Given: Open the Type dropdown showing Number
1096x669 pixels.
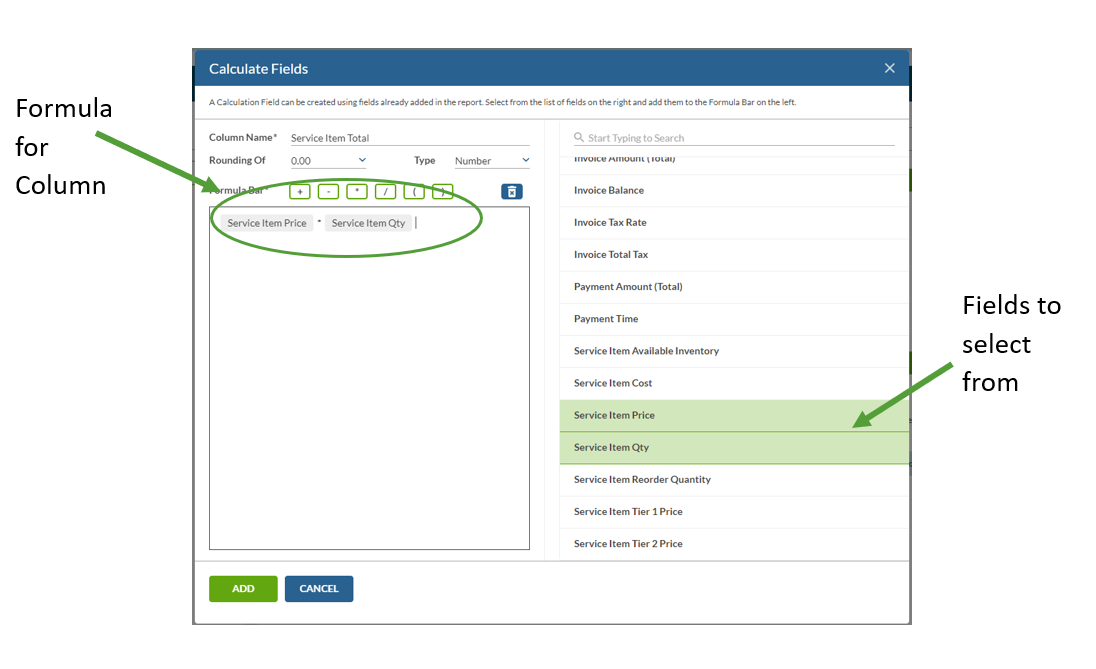Looking at the screenshot, I should [x=492, y=160].
